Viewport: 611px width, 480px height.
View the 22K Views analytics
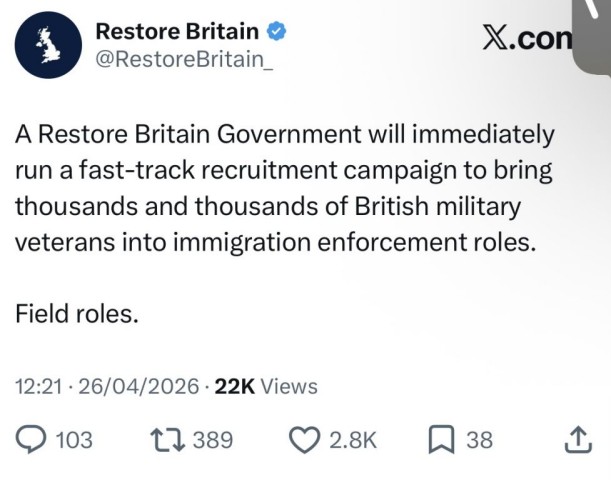266,386
